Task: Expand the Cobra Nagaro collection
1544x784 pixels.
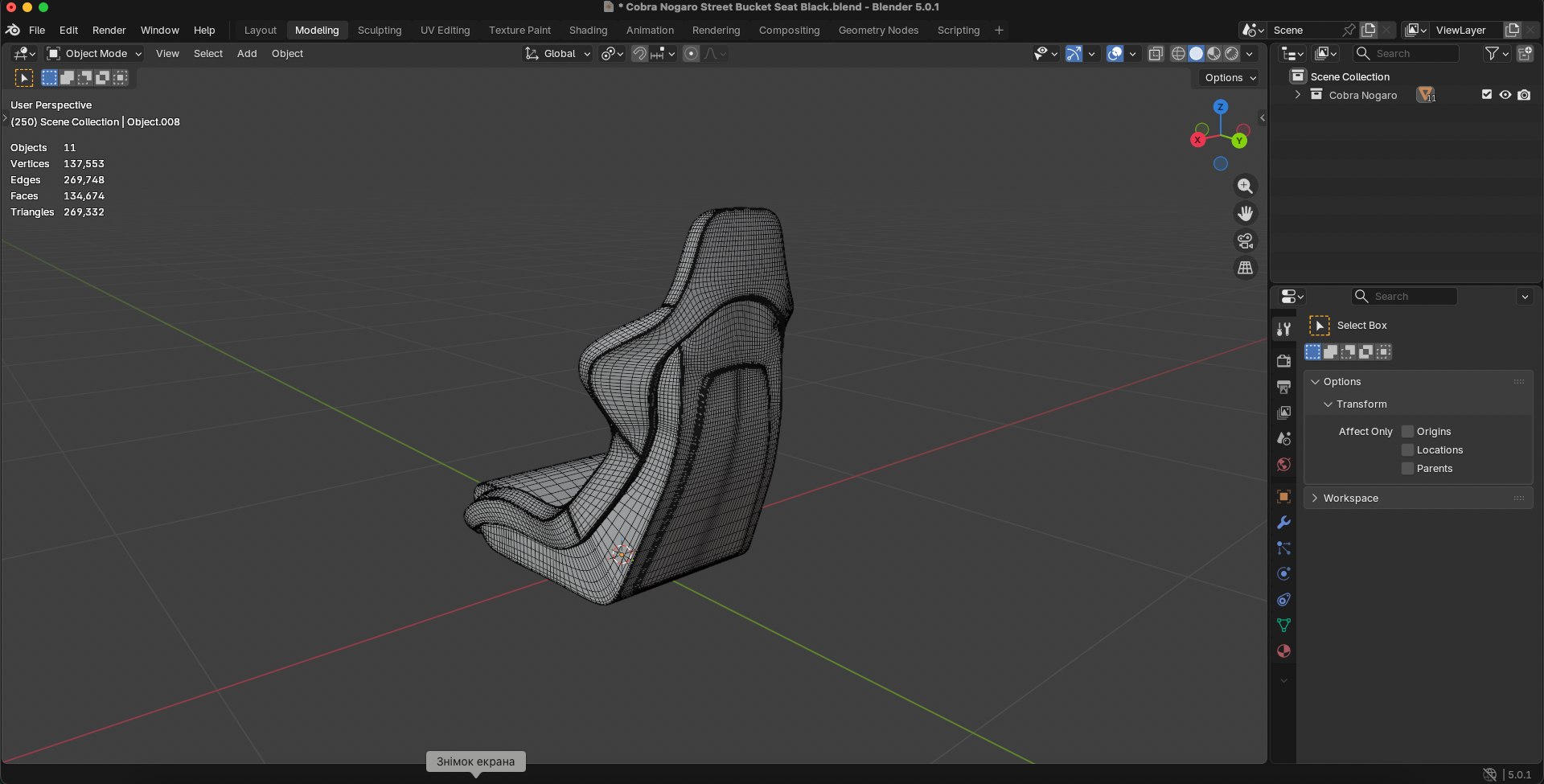Action: coord(1297,95)
